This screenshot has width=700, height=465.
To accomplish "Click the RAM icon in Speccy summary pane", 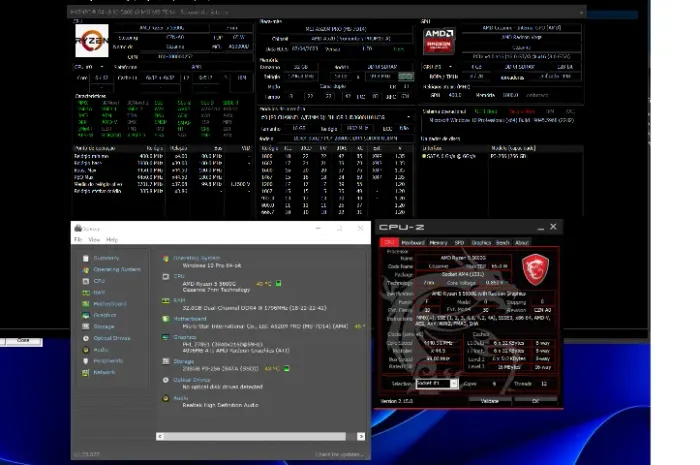I will [x=166, y=301].
